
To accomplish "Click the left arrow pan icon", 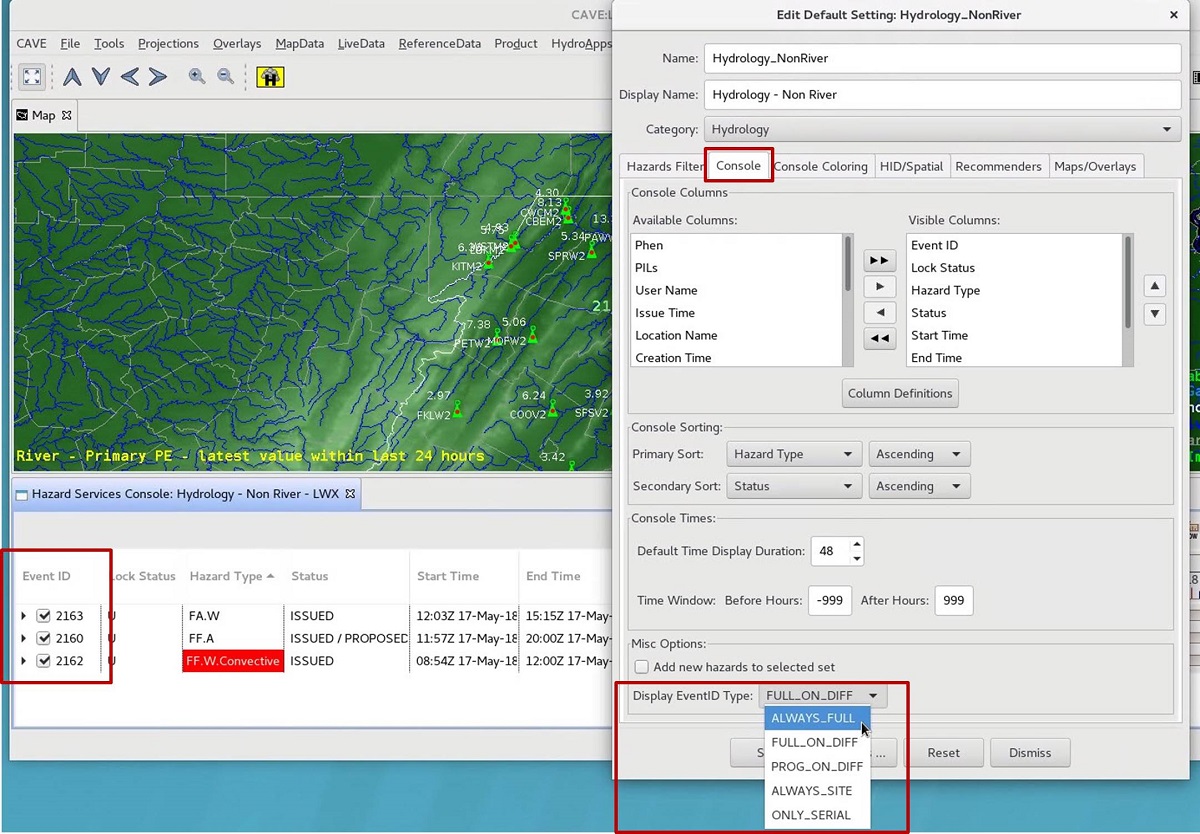I will click(x=129, y=76).
